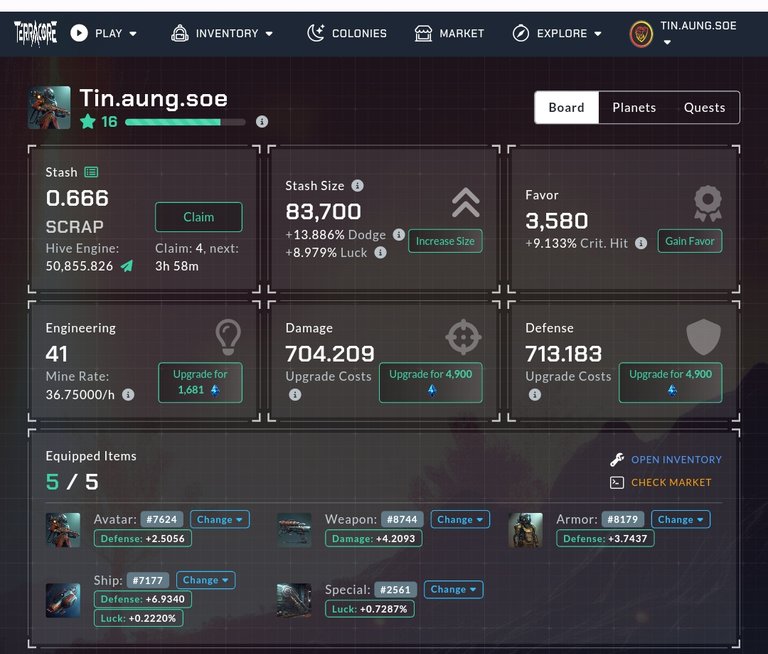Click the Ship #7177 thumbnail
Viewport: 768px width, 654px height.
click(63, 600)
